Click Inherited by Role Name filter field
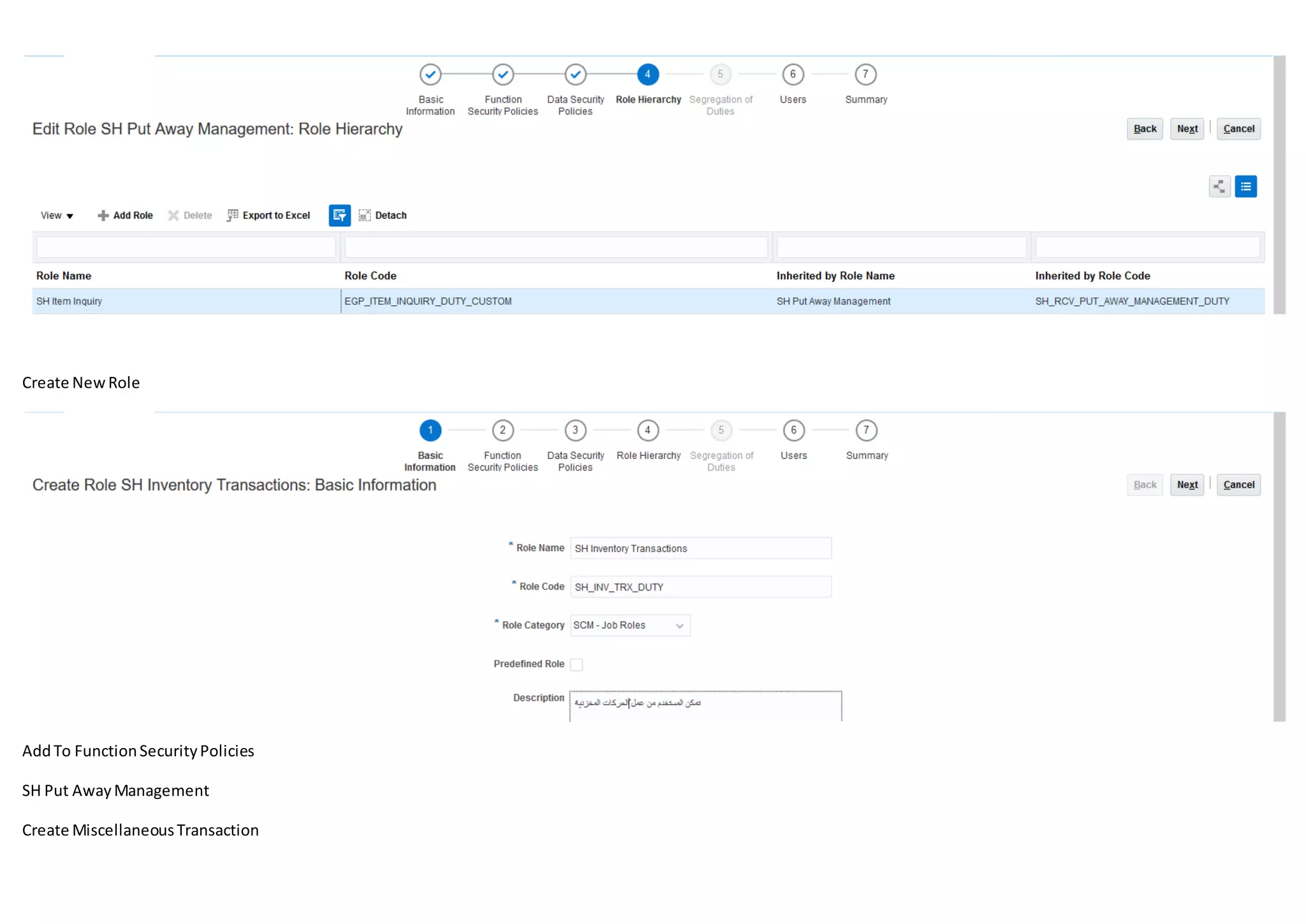The width and height of the screenshot is (1306, 924). pos(901,247)
